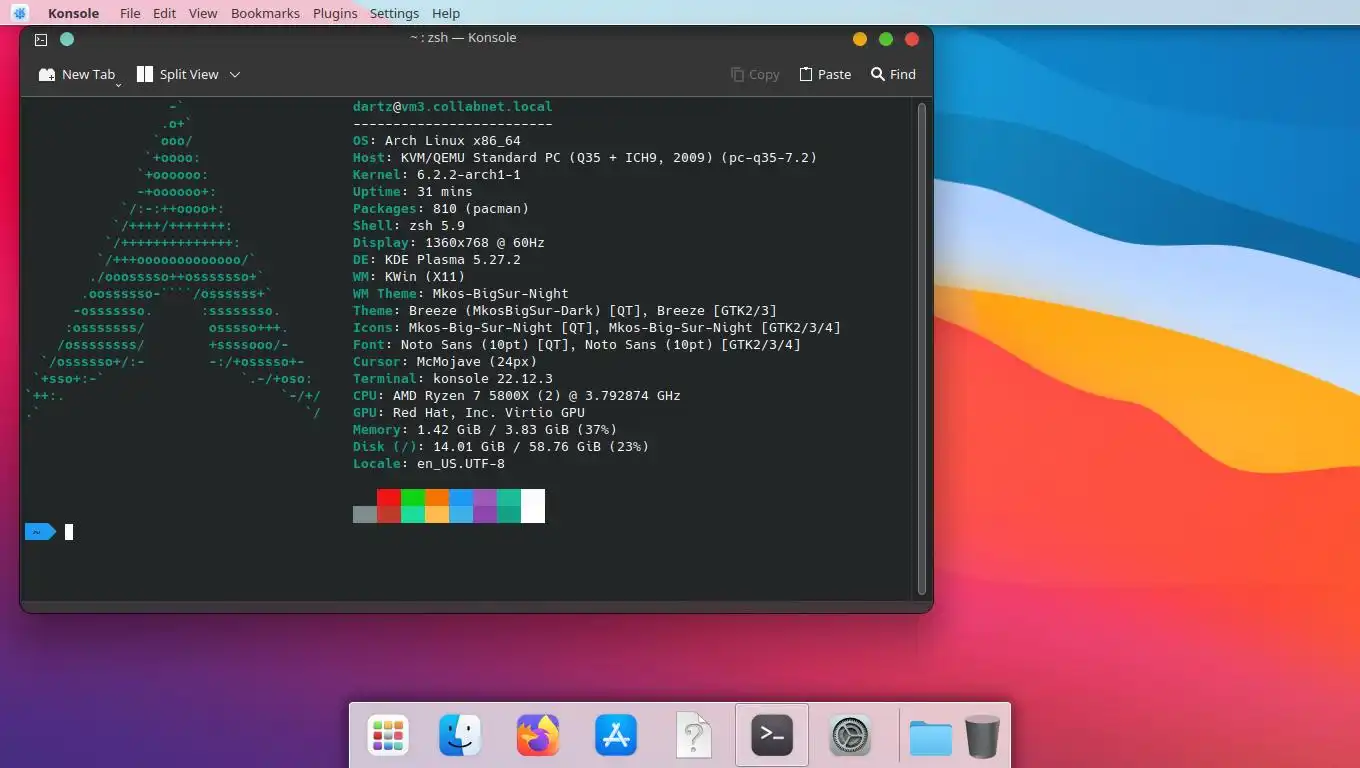This screenshot has width=1360, height=768.
Task: Click the 'Terminal: konsole 22.12.3' line
Action: [453, 379]
